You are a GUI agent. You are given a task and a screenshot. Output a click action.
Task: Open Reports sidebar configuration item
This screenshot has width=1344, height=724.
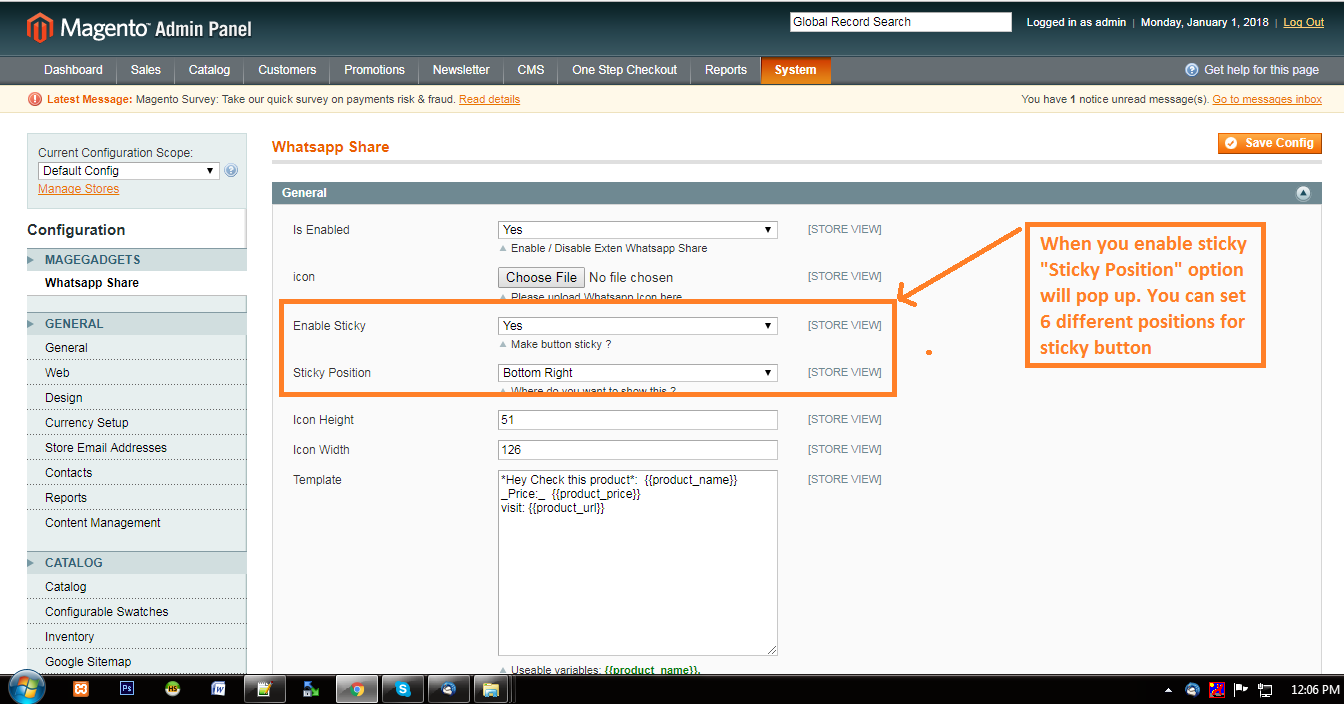click(66, 498)
